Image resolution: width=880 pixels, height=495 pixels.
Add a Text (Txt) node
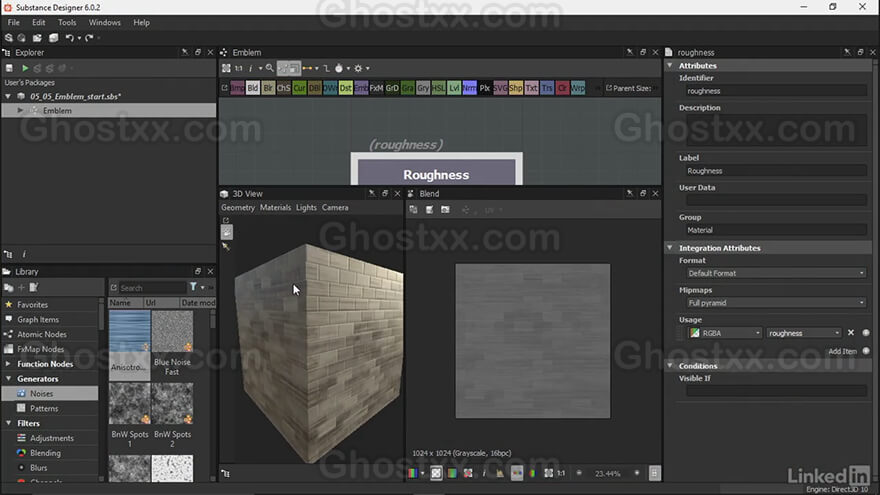(531, 88)
